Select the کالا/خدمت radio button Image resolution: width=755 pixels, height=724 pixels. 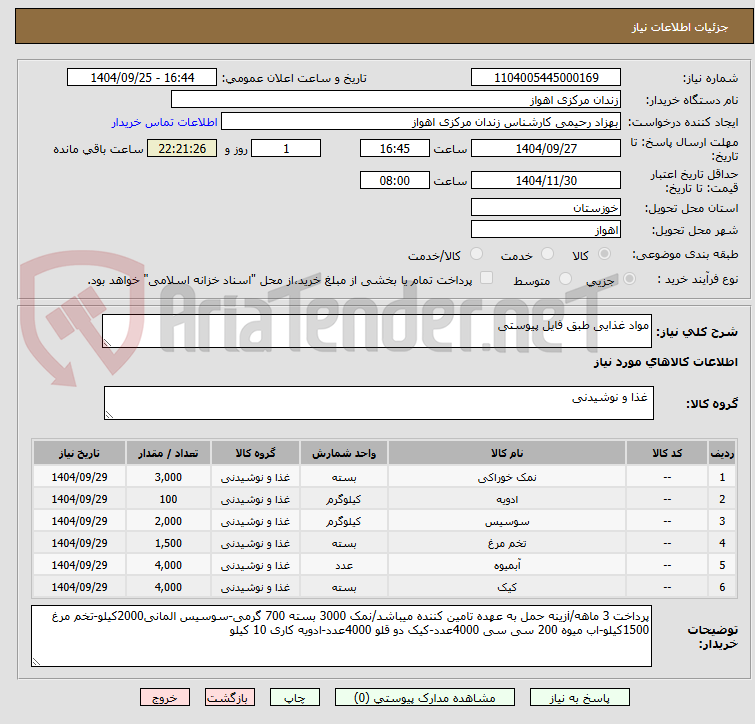[476, 254]
